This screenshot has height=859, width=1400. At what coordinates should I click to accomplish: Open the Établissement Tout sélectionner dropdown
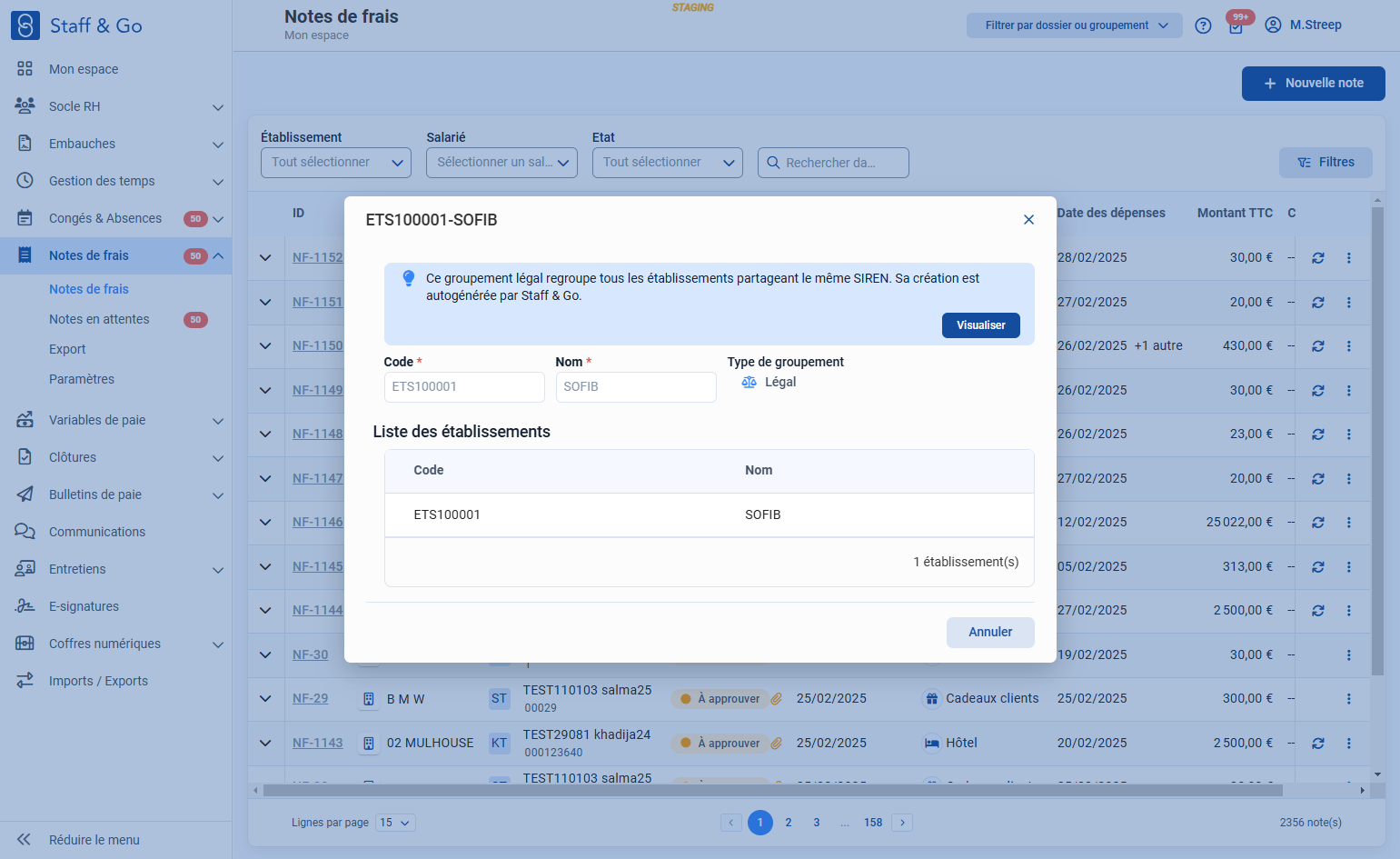[x=336, y=163]
